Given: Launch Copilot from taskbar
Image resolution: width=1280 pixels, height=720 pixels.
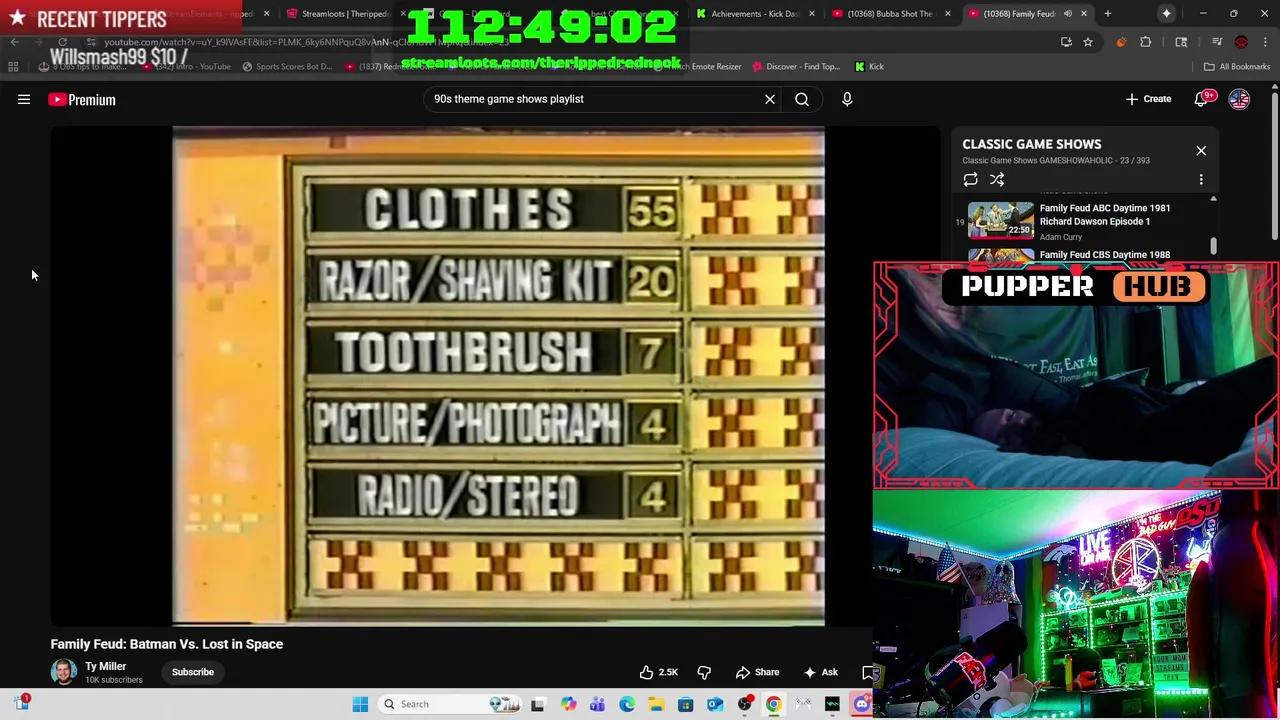Looking at the screenshot, I should pyautogui.click(x=568, y=704).
